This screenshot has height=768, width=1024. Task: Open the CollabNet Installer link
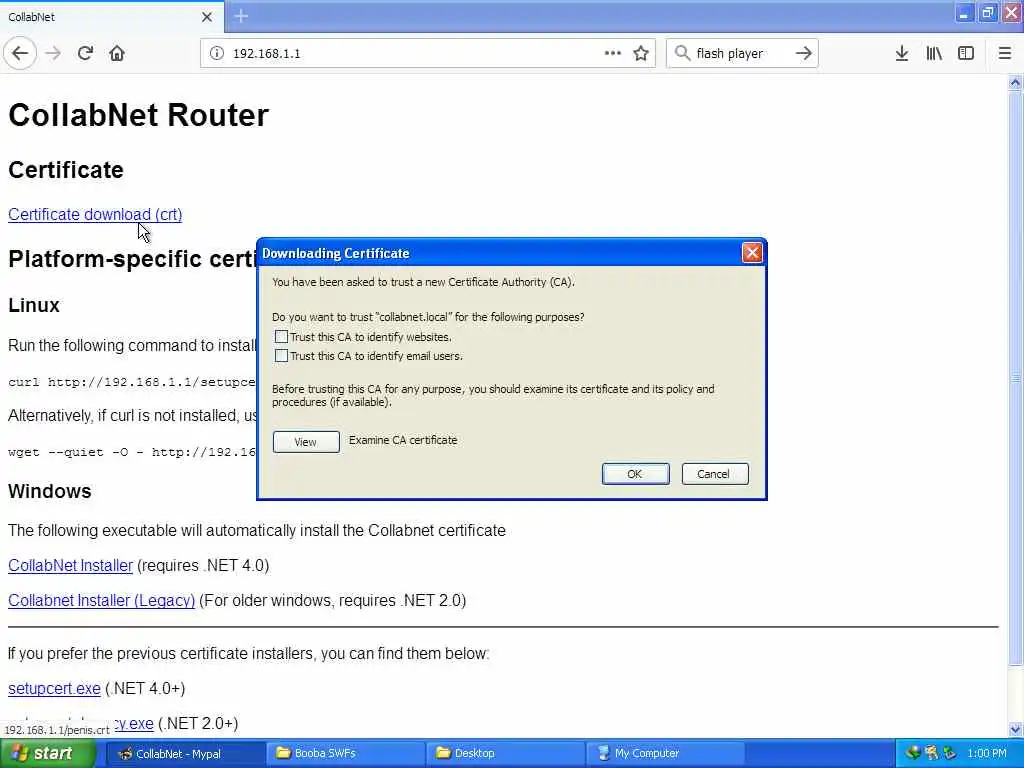[x=71, y=566]
